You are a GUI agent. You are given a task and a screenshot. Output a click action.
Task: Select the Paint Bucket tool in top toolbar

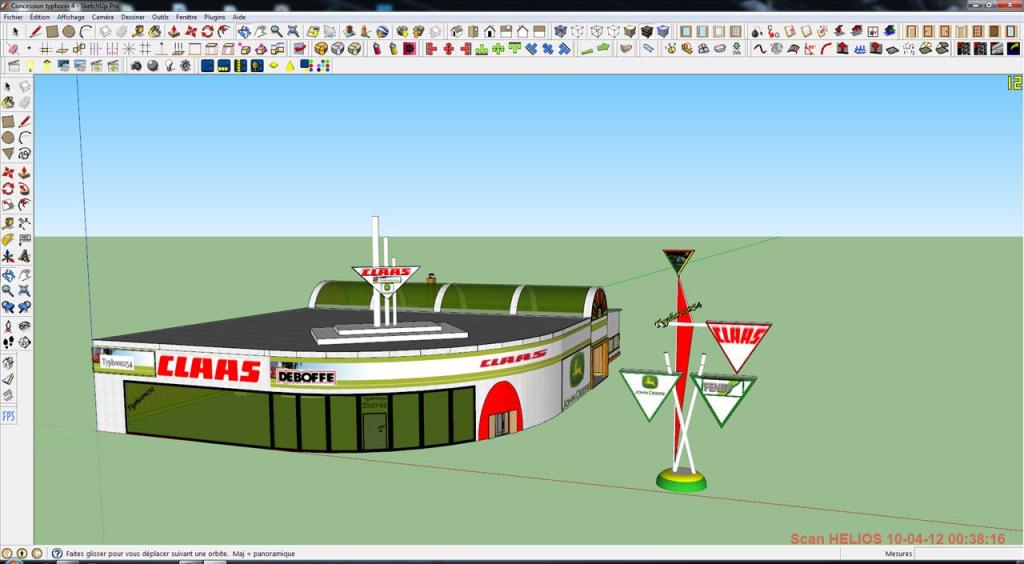click(155, 31)
